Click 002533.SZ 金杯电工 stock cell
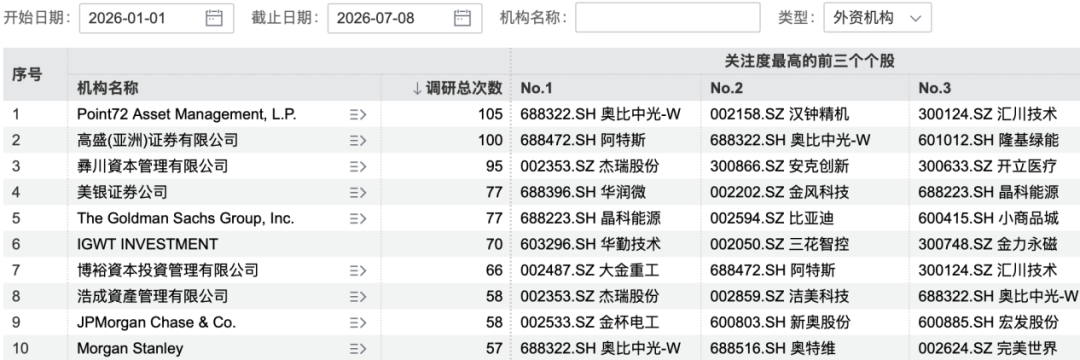 (x=590, y=322)
